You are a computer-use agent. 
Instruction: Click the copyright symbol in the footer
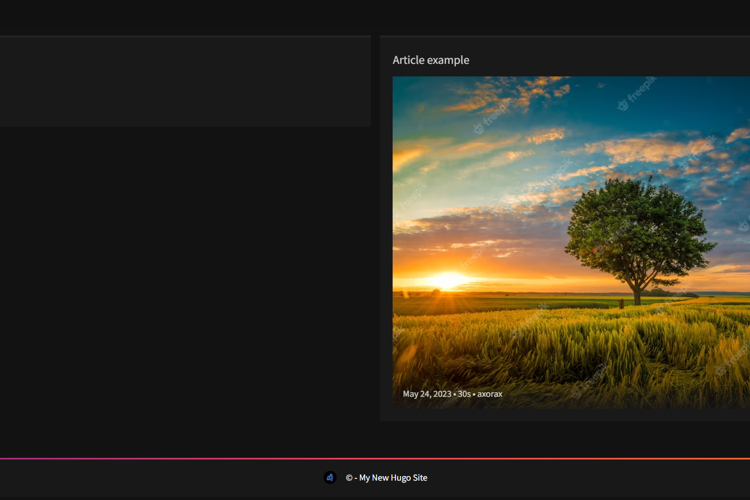[x=349, y=478]
